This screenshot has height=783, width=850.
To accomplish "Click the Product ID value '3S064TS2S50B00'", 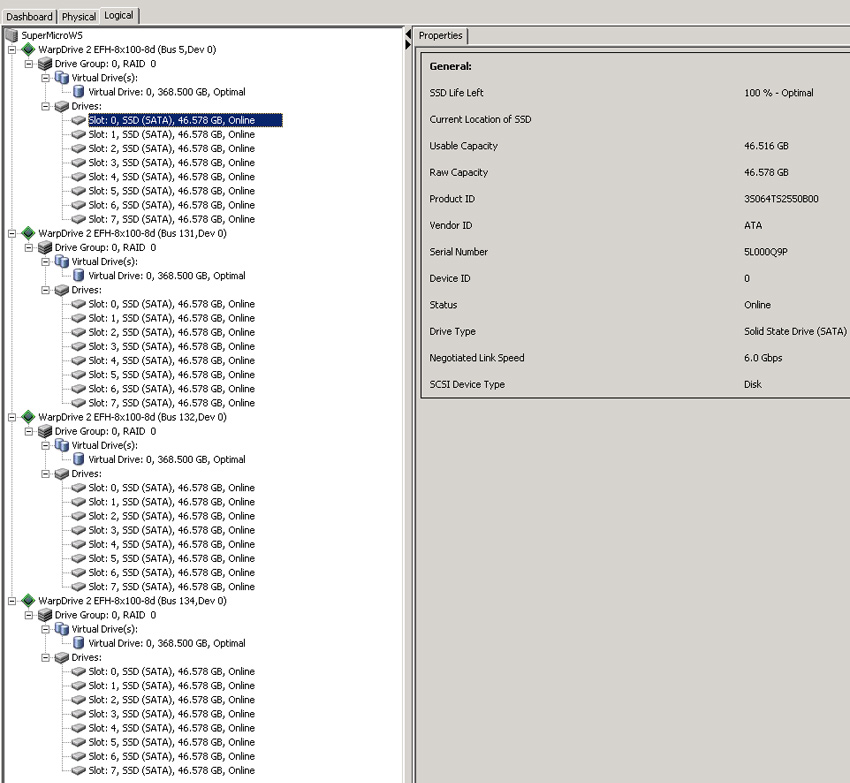I will (x=781, y=199).
